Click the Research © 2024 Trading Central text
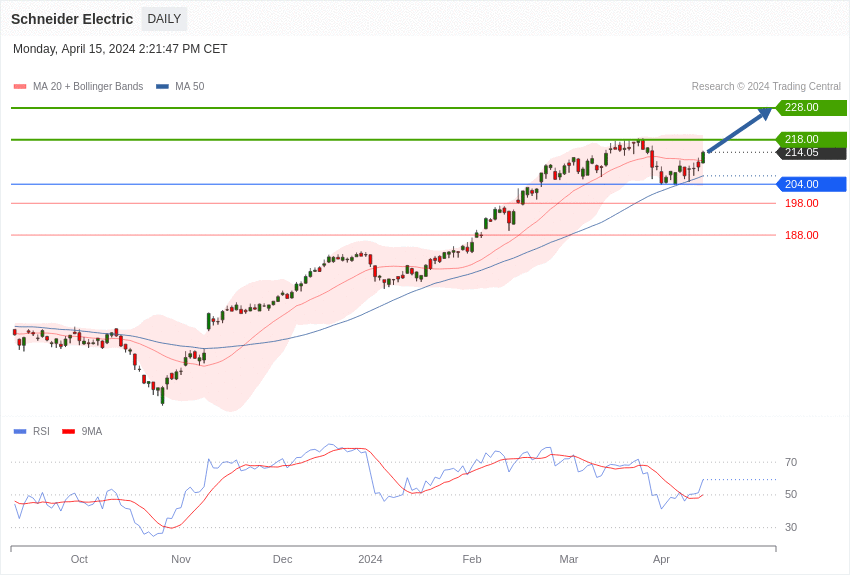This screenshot has height=576, width=850. 766,87
